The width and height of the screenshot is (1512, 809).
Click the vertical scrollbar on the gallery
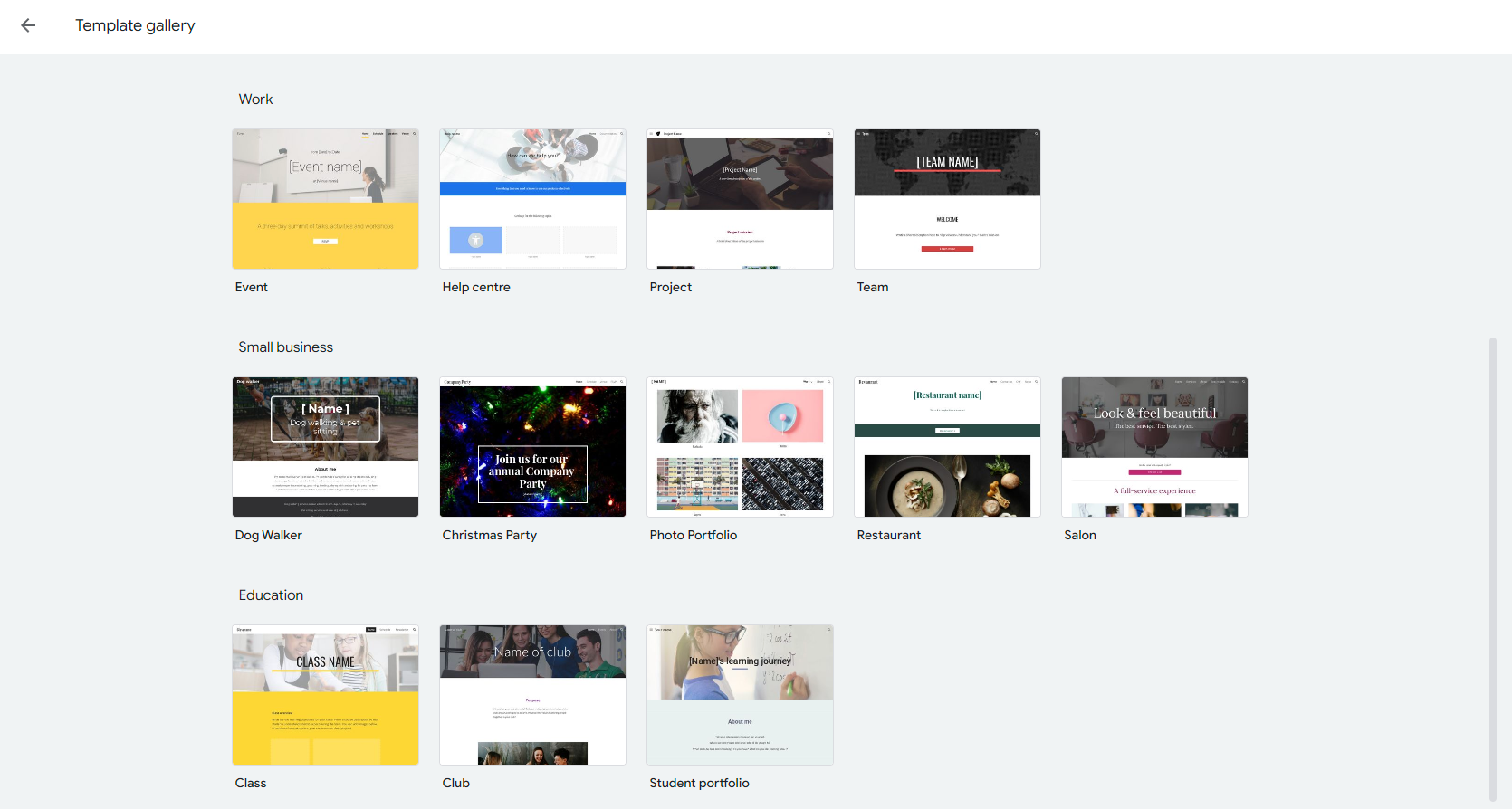click(1493, 570)
